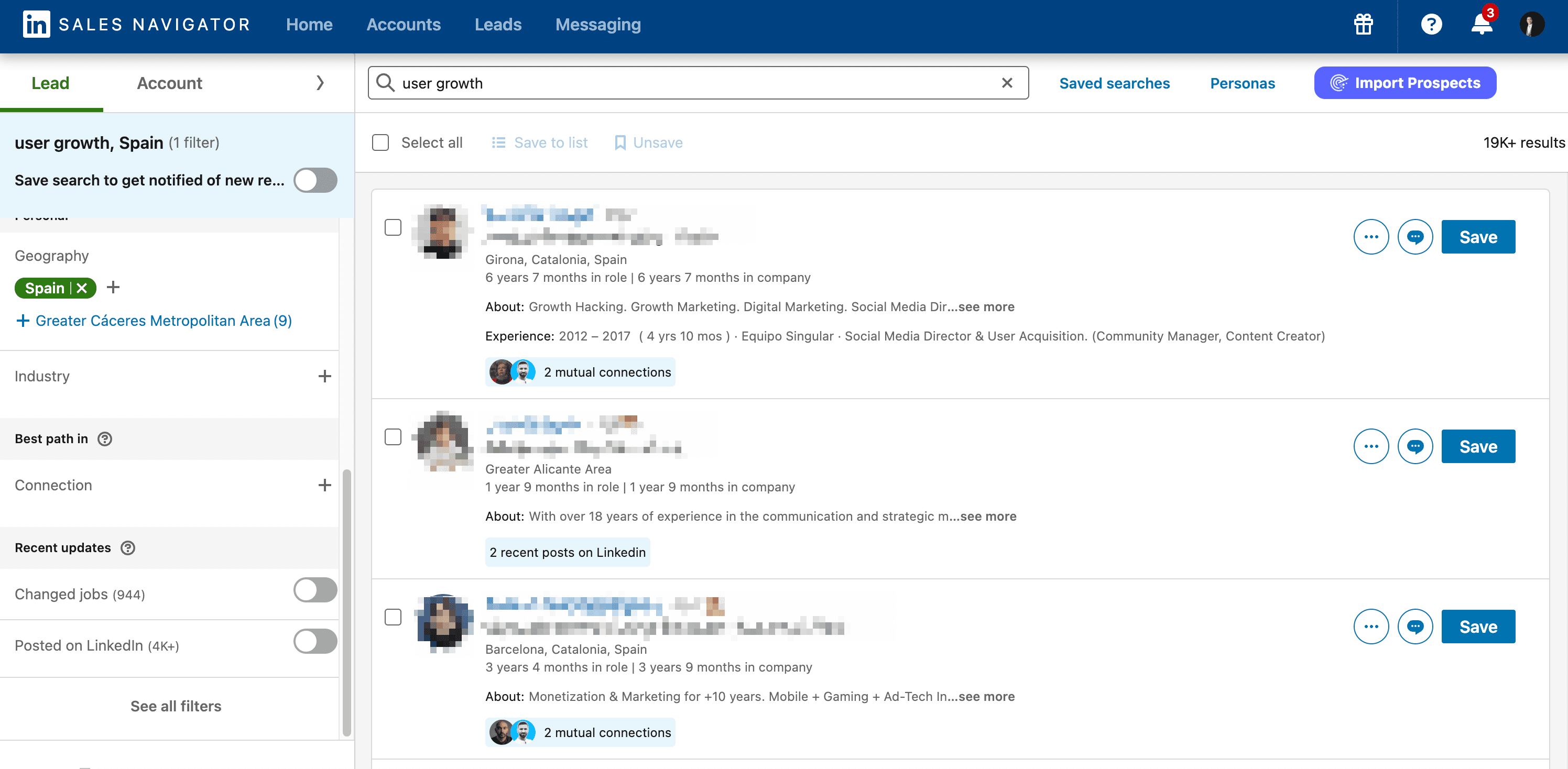This screenshot has height=769, width=1568.
Task: Open profile avatar menu in header
Action: pos(1531,24)
